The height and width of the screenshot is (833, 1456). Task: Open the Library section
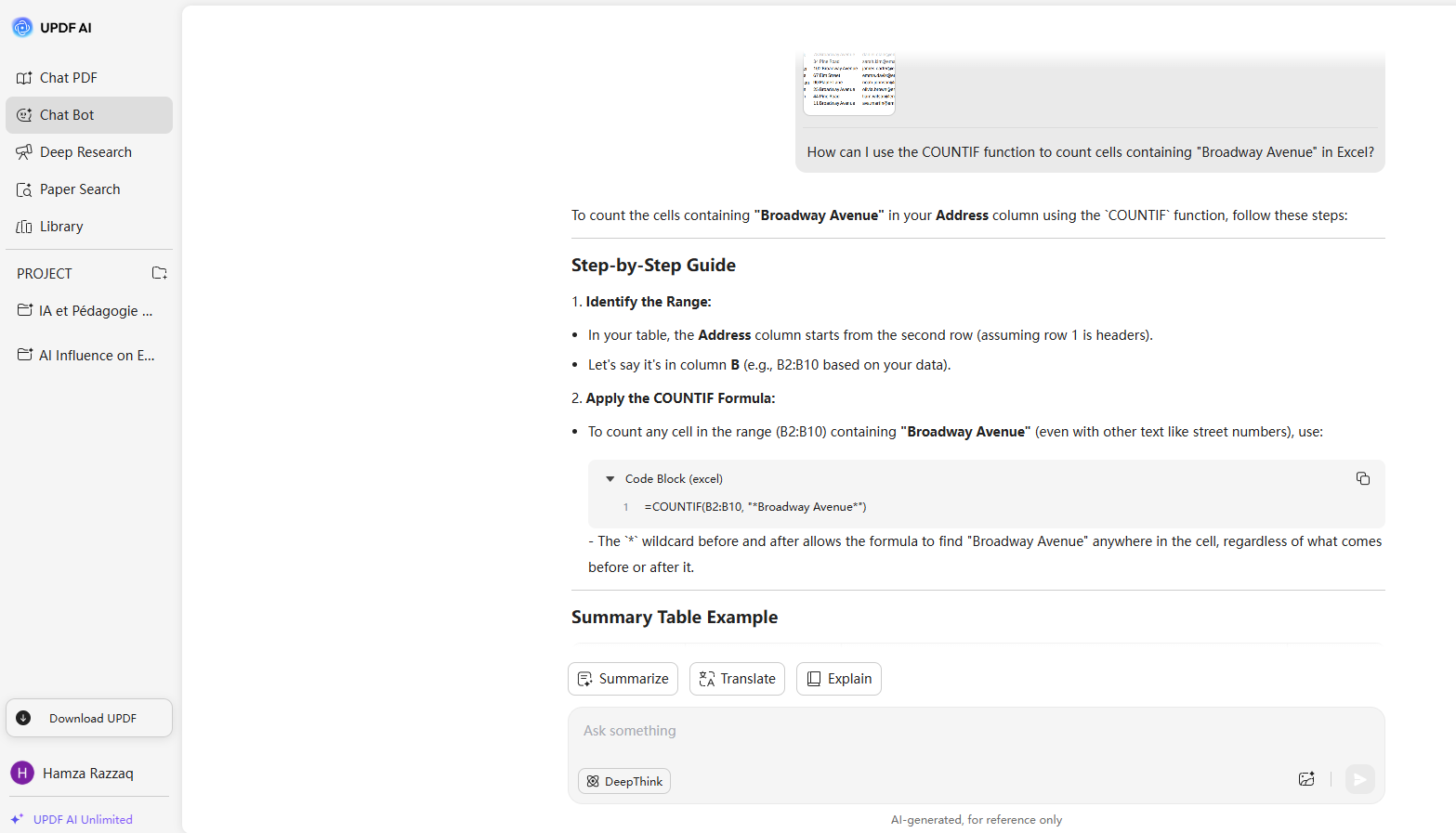click(x=89, y=227)
